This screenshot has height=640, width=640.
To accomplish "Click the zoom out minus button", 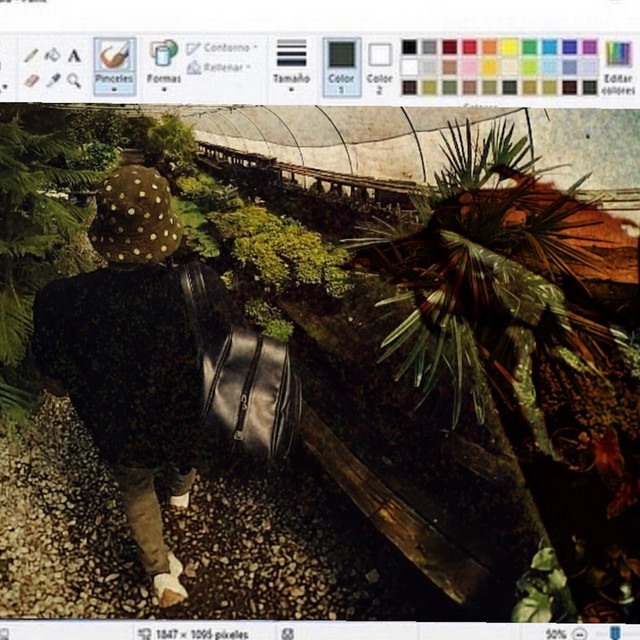I will [578, 633].
